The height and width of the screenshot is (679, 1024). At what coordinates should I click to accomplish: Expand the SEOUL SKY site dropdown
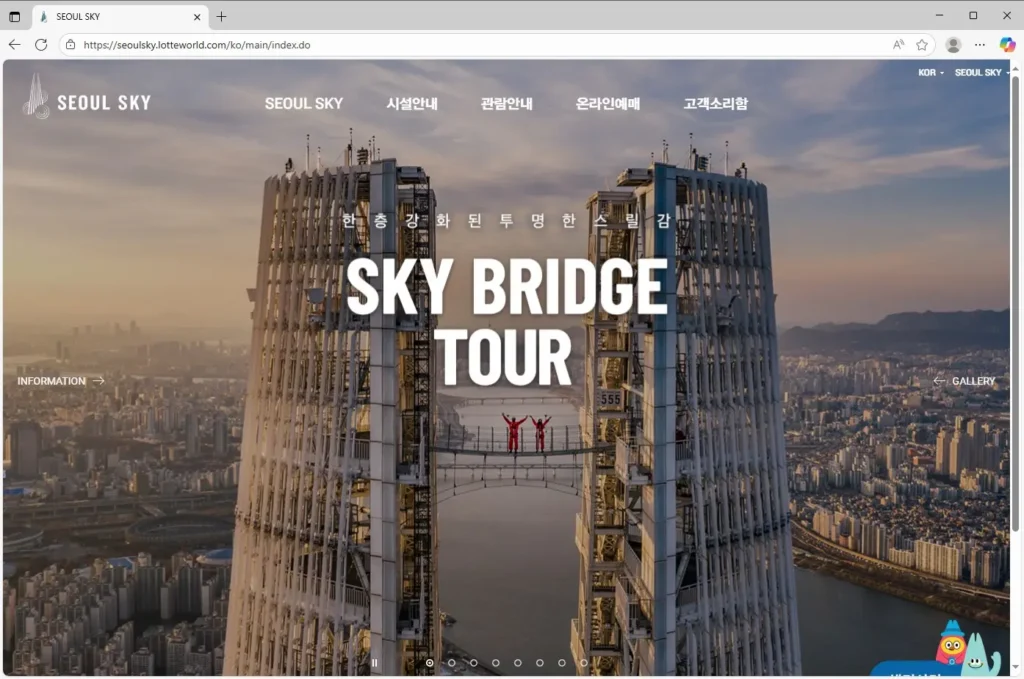(x=981, y=73)
